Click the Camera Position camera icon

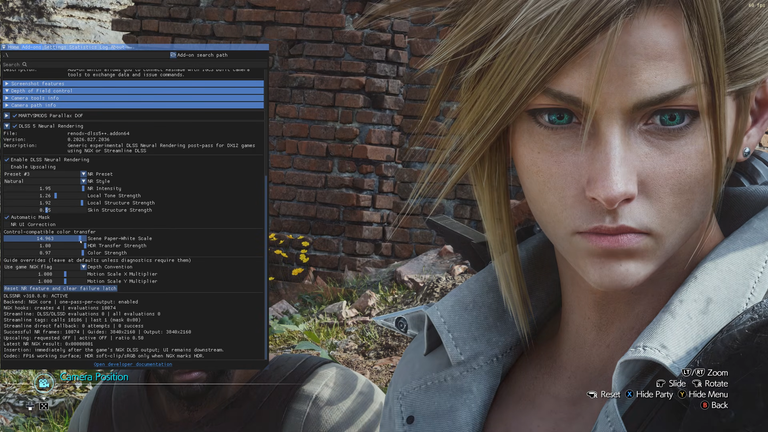click(x=44, y=383)
